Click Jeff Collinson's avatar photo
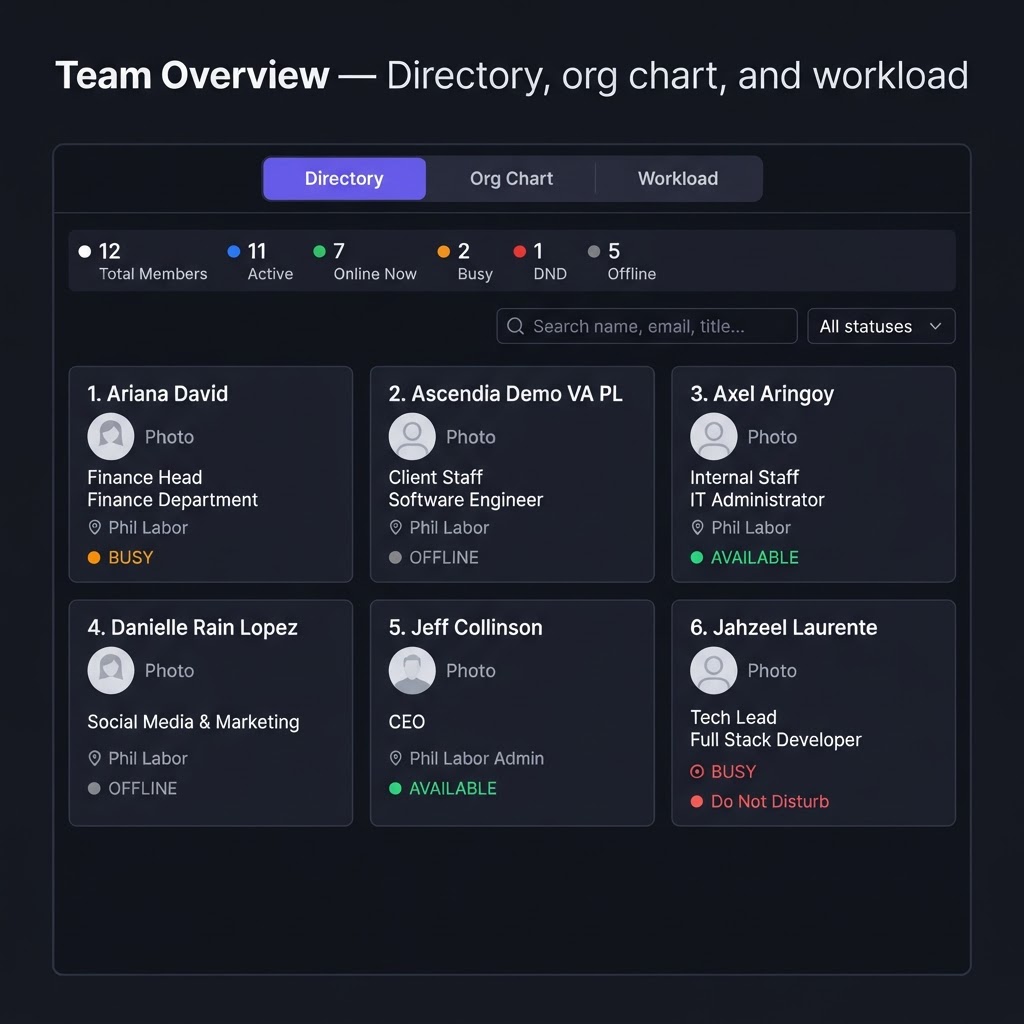The width and height of the screenshot is (1024, 1024). (x=412, y=670)
